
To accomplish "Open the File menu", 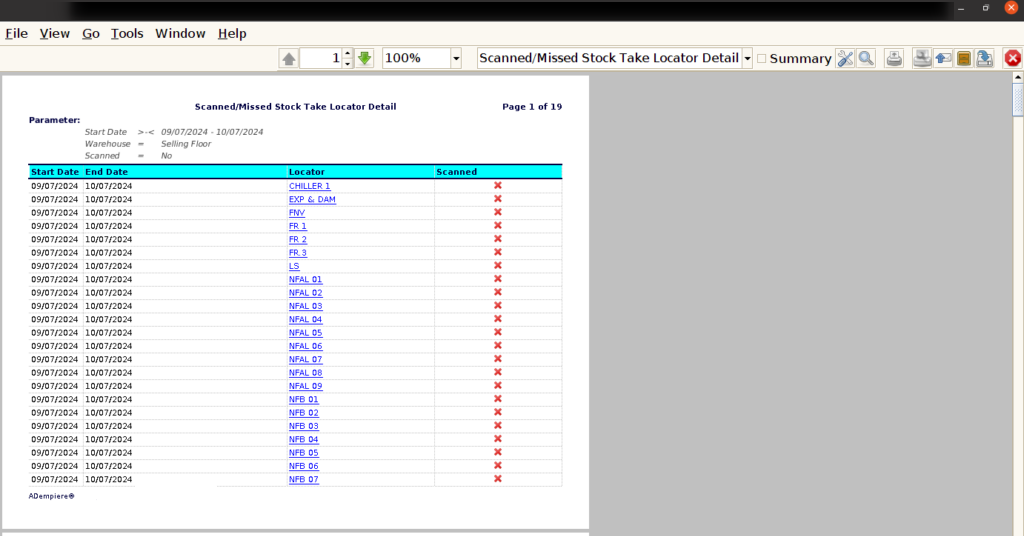I will pyautogui.click(x=16, y=33).
